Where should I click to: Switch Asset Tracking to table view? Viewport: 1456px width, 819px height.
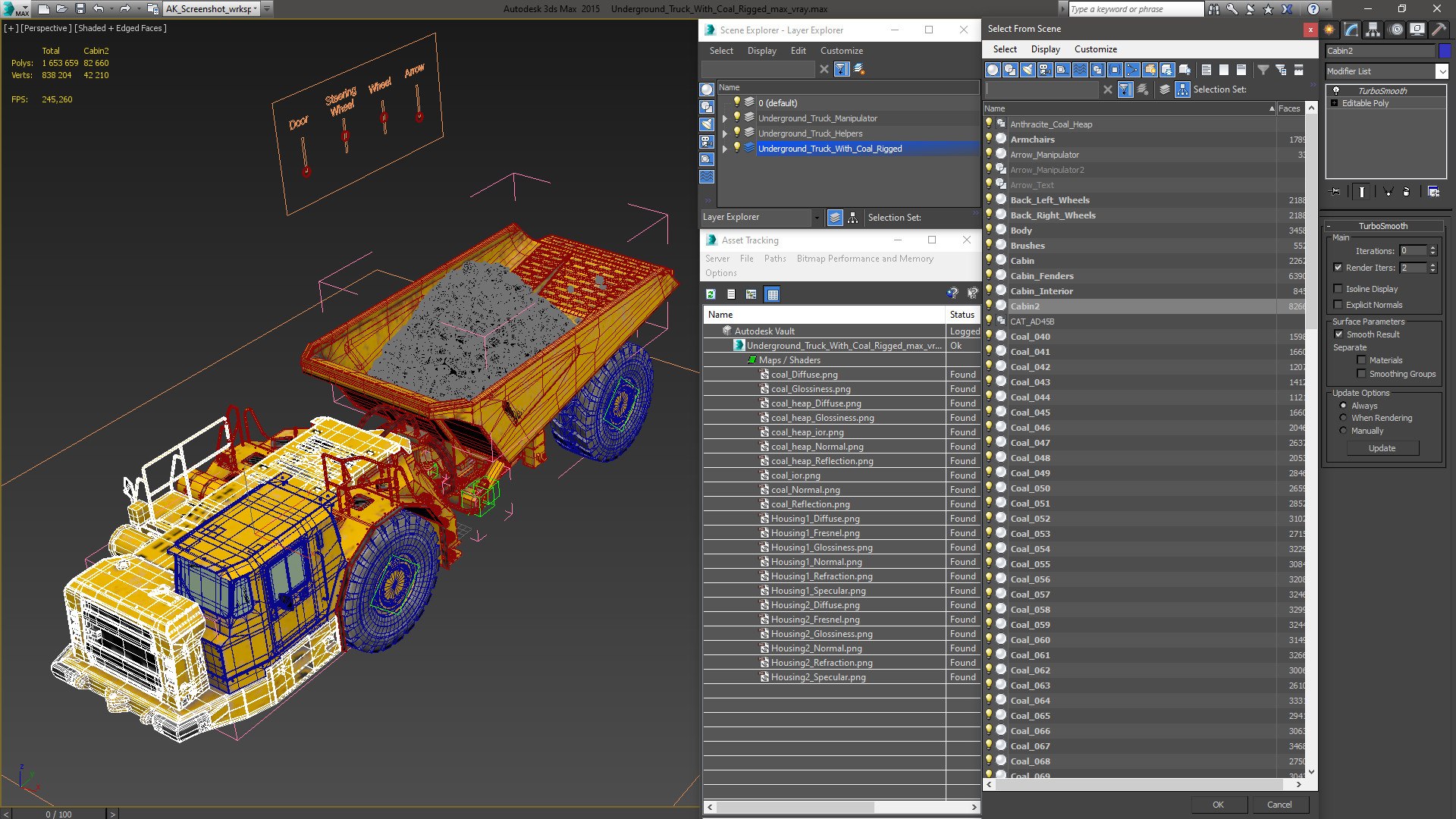click(x=772, y=294)
